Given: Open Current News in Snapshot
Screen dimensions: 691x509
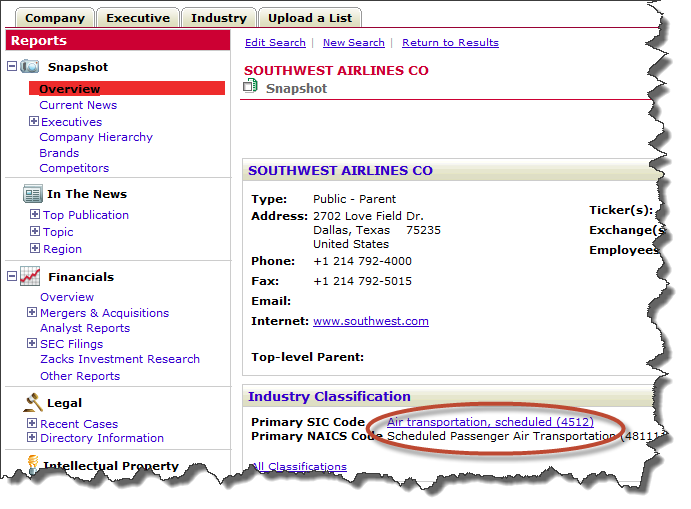Looking at the screenshot, I should (x=78, y=105).
